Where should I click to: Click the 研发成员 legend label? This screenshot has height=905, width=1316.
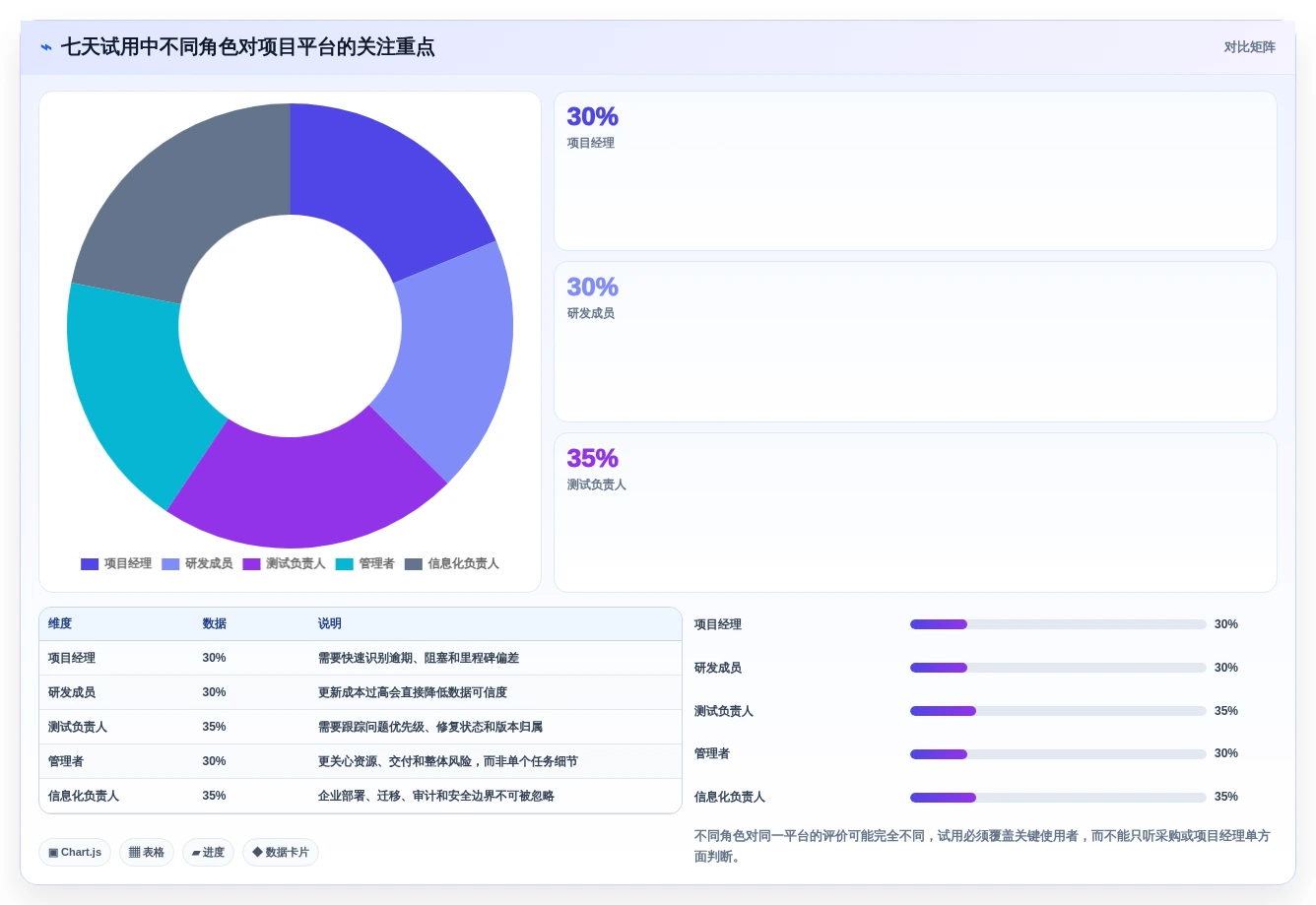(209, 564)
